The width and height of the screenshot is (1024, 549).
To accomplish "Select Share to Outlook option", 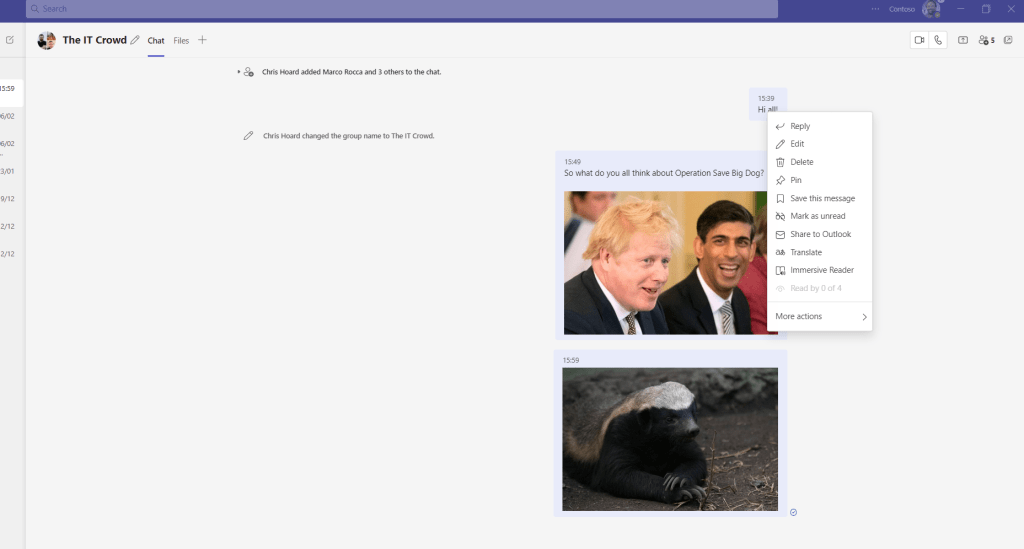I will (x=820, y=234).
